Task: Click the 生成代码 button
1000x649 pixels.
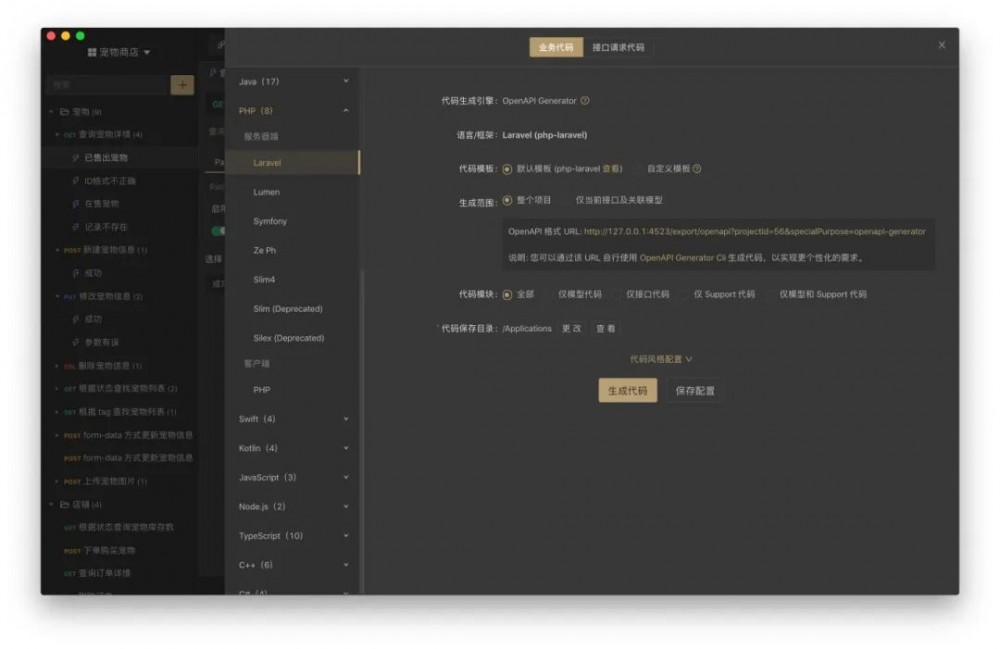Action: [x=627, y=390]
